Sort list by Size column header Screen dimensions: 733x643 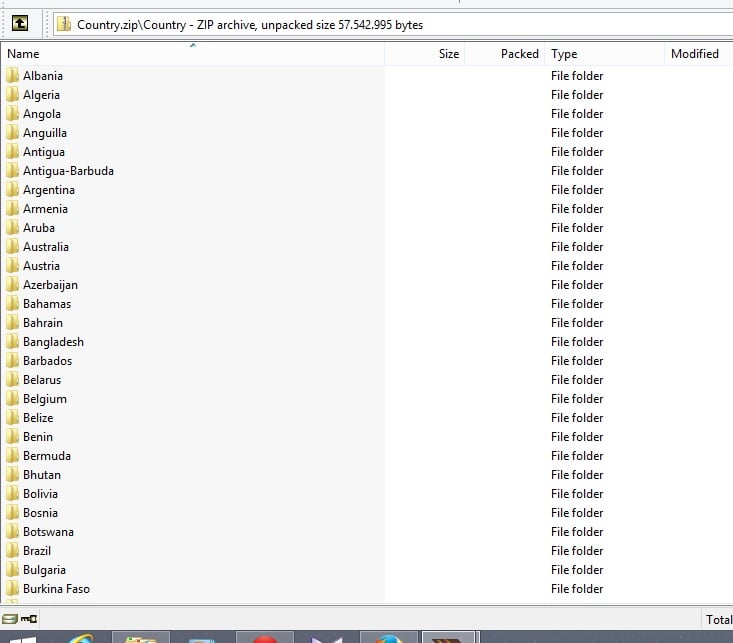click(424, 54)
